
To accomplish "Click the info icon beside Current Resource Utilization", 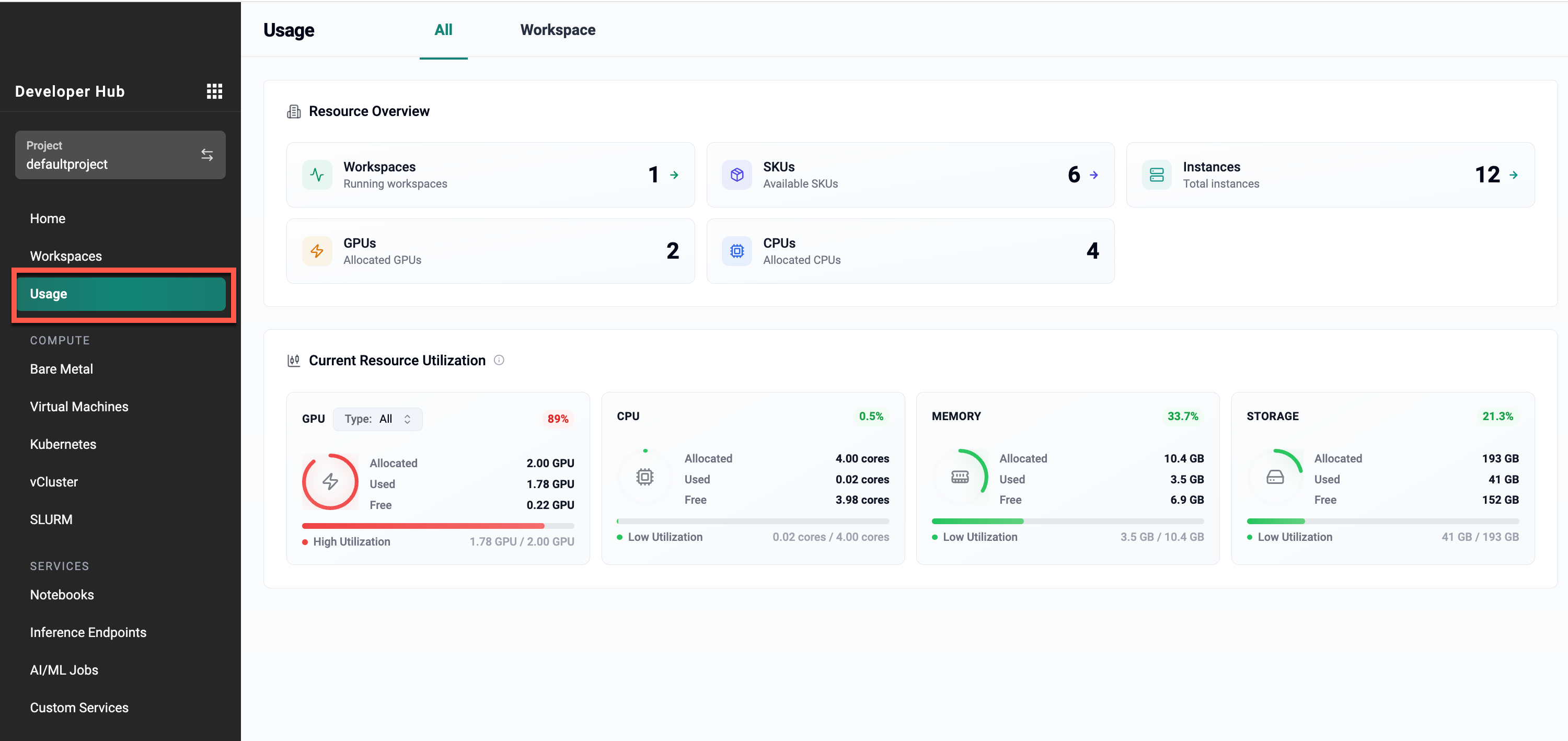I will click(499, 360).
